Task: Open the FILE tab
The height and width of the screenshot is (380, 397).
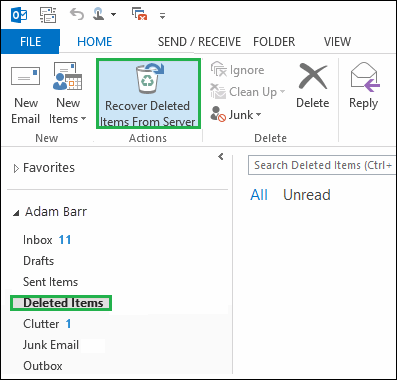Action: (x=30, y=42)
